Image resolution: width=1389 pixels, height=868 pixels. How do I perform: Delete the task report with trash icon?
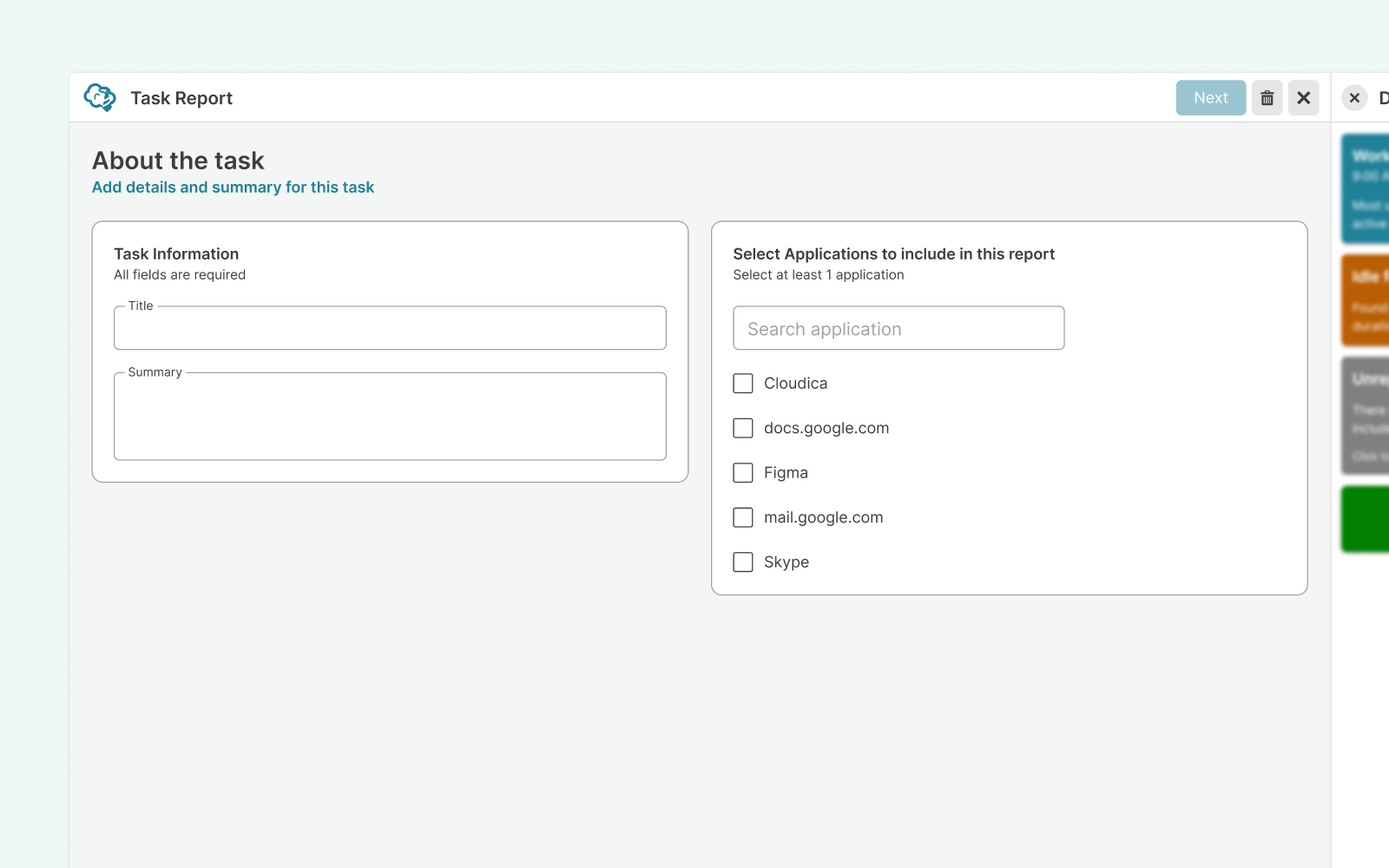coord(1267,98)
